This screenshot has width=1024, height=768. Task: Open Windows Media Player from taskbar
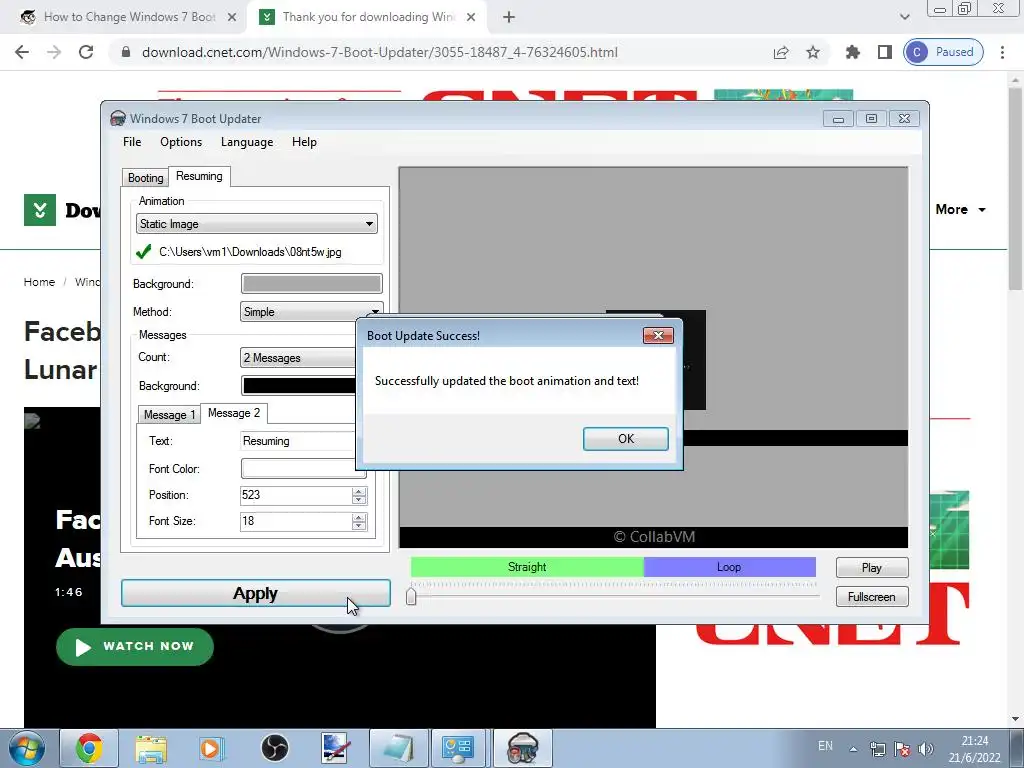point(212,748)
